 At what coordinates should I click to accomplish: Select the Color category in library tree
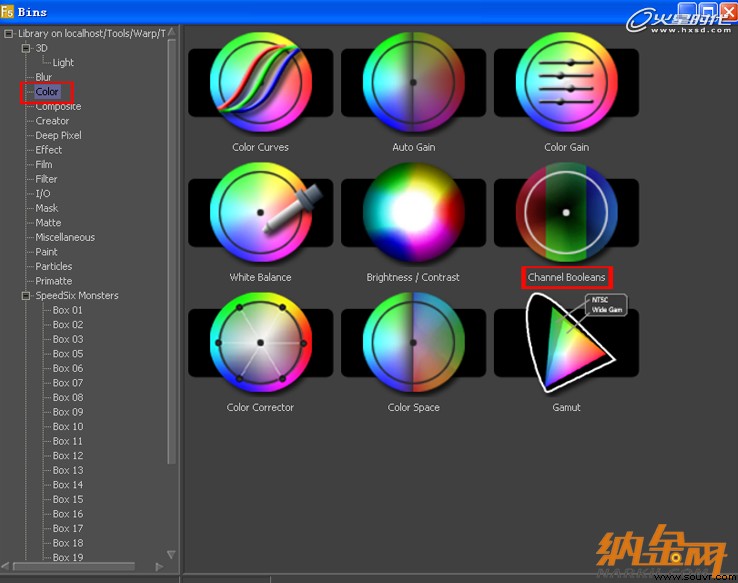click(x=47, y=92)
